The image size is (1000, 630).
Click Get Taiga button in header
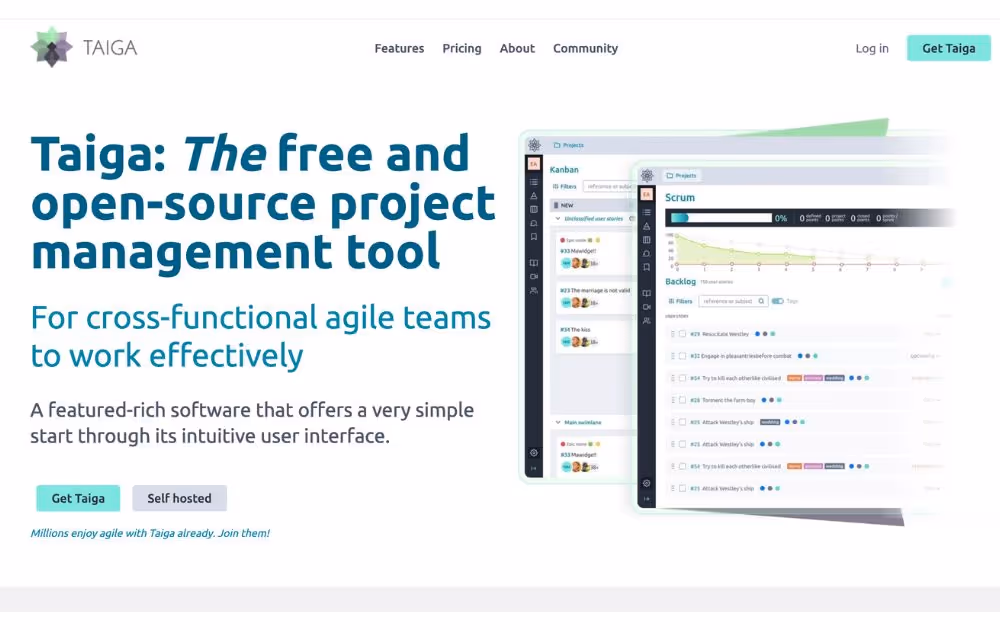[948, 48]
